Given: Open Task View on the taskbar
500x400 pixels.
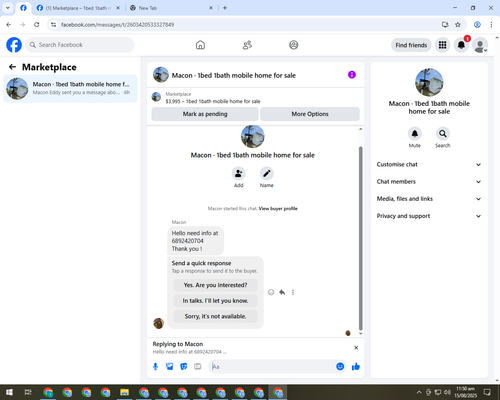Looking at the screenshot, I should 28,392.
